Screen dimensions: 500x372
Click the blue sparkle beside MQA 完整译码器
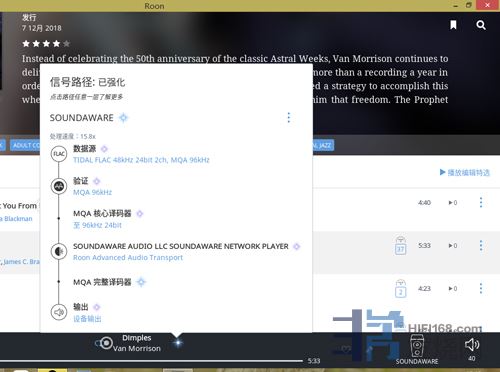point(141,282)
